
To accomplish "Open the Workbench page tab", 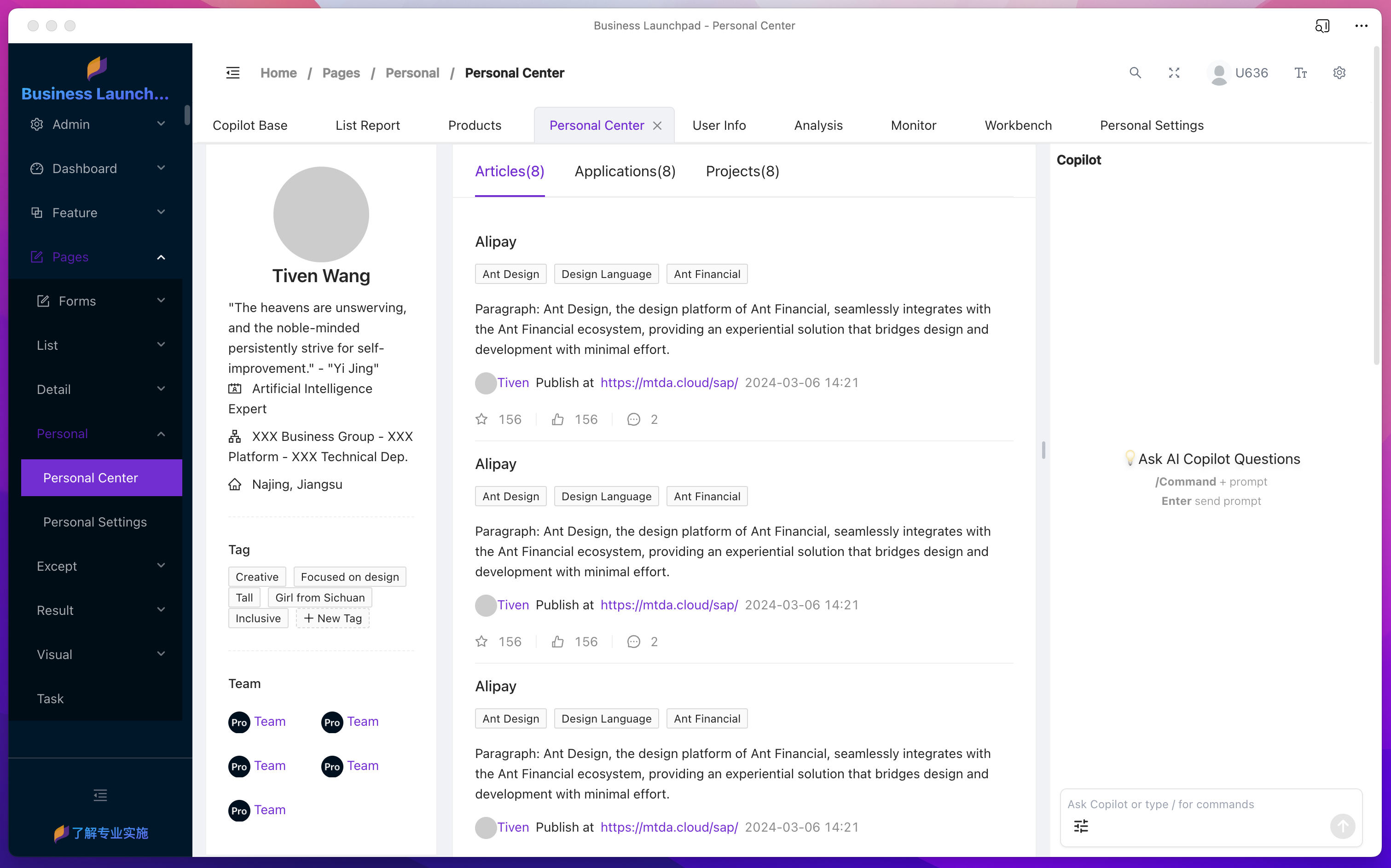I will pos(1018,125).
